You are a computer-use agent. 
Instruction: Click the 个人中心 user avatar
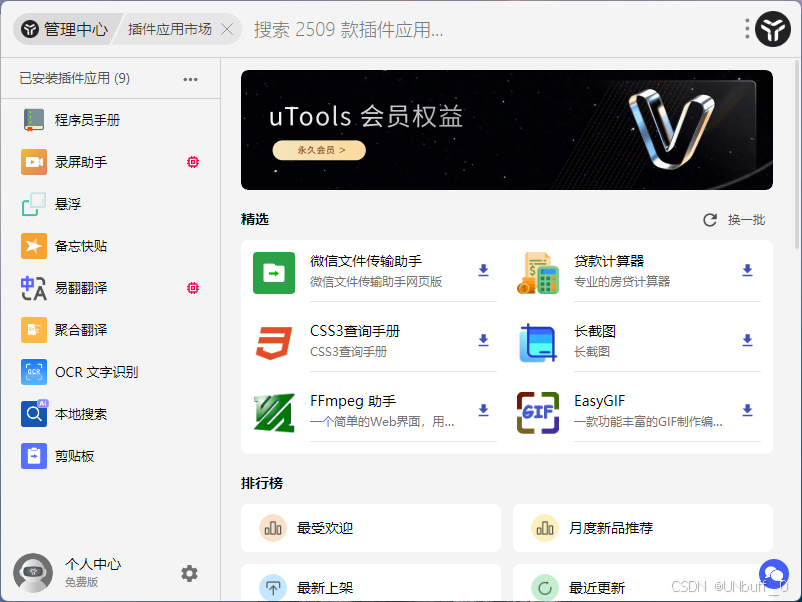[33, 572]
